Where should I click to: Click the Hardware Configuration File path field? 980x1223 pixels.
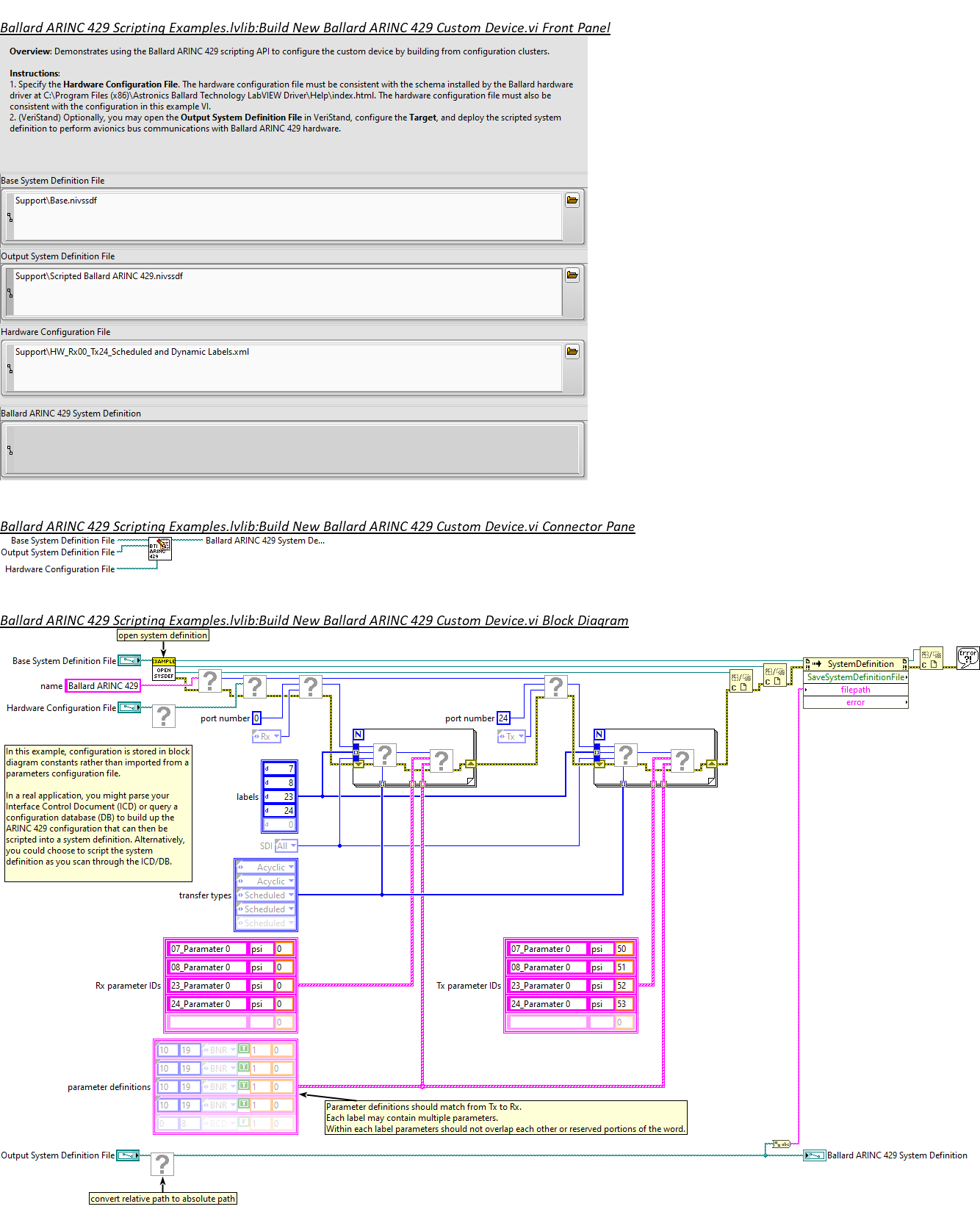point(287,368)
